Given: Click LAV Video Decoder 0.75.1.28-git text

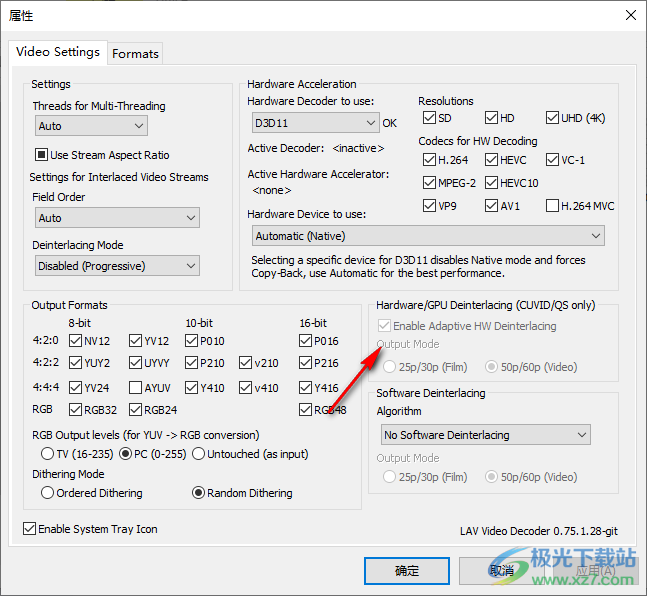Looking at the screenshot, I should (539, 531).
